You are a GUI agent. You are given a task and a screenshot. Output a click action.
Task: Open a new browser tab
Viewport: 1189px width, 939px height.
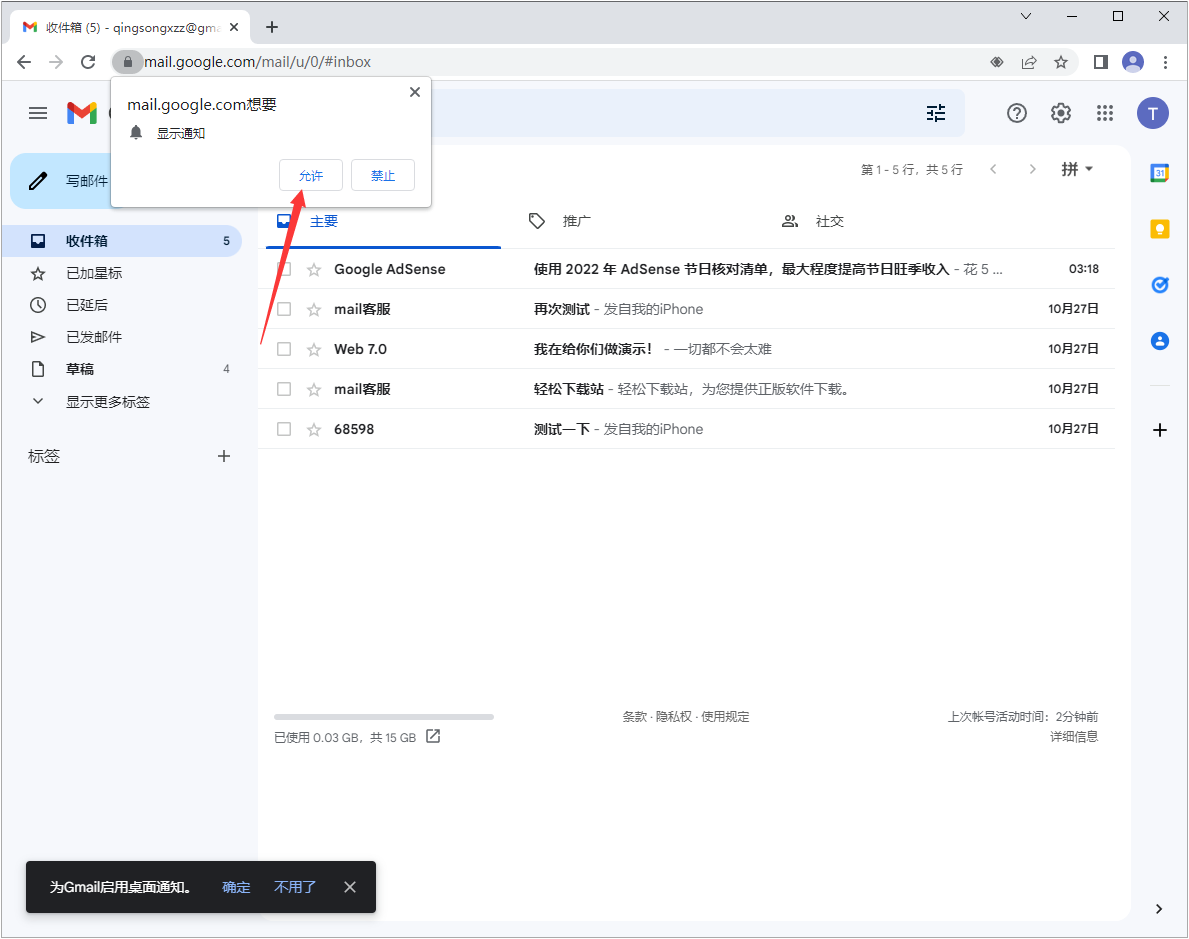[x=271, y=27]
